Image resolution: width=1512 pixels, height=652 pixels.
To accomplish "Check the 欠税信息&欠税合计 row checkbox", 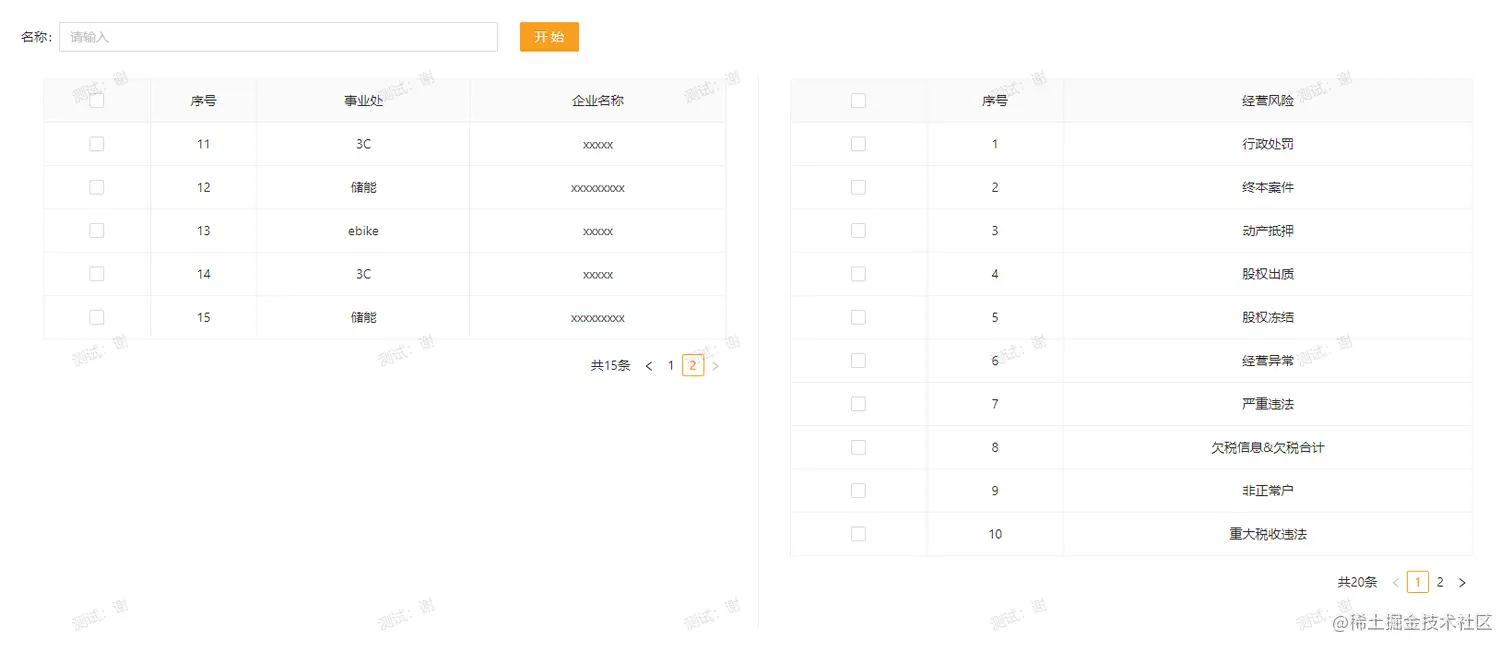I will [858, 447].
